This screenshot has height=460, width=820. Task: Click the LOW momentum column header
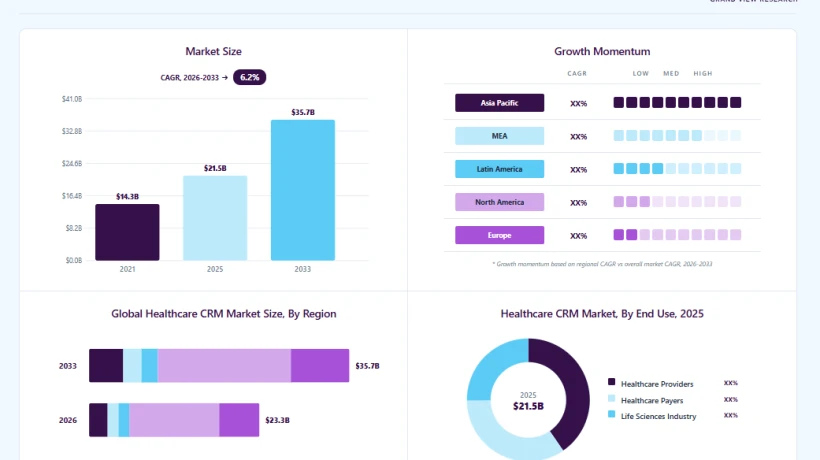click(641, 74)
